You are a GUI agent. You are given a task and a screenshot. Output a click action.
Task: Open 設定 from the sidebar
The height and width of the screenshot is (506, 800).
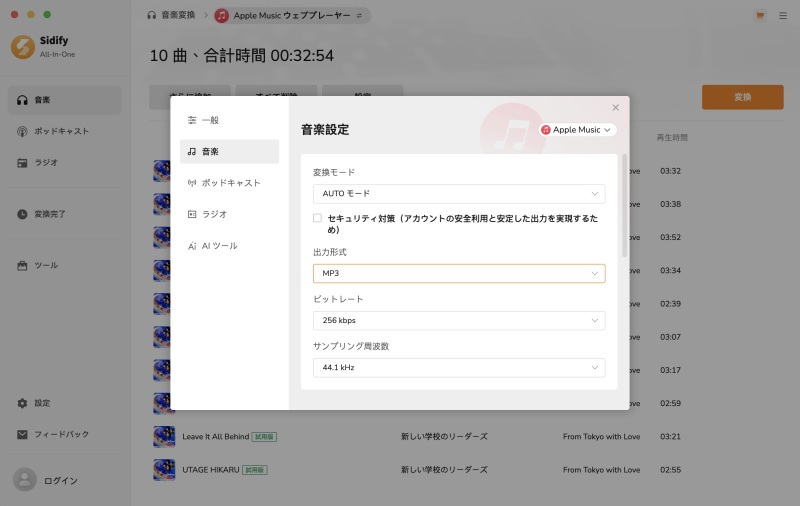64,403
